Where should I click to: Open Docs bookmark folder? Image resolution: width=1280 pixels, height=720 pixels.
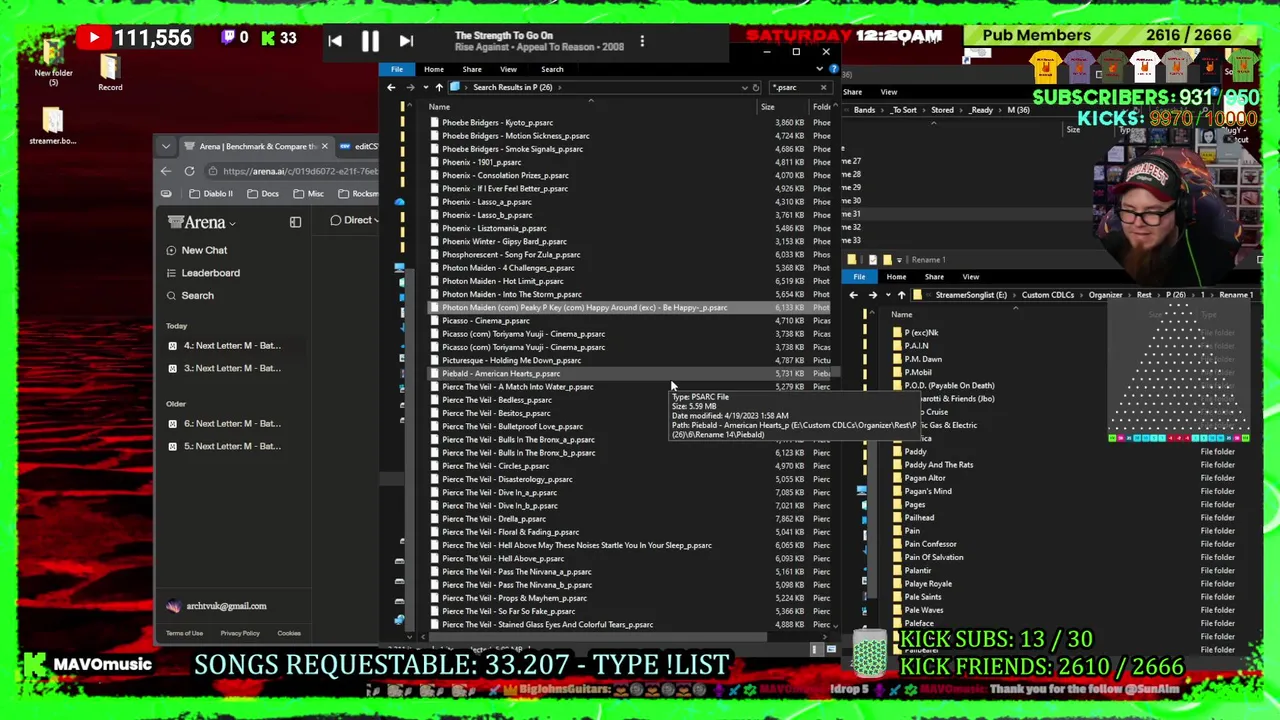pos(263,193)
